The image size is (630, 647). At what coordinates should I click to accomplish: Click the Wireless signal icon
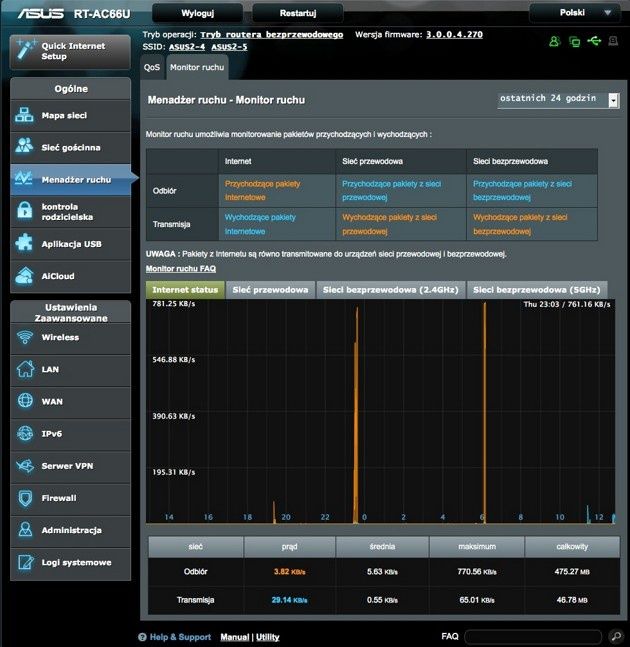25,337
